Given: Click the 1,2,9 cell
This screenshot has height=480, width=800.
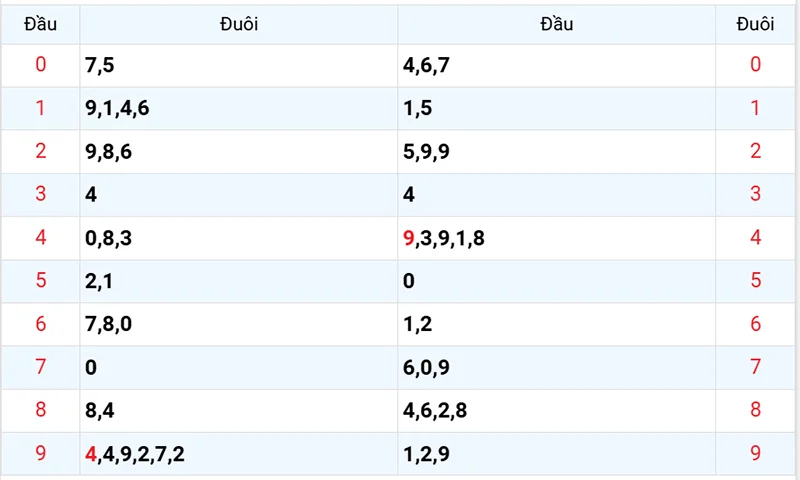Looking at the screenshot, I should pos(426,454).
